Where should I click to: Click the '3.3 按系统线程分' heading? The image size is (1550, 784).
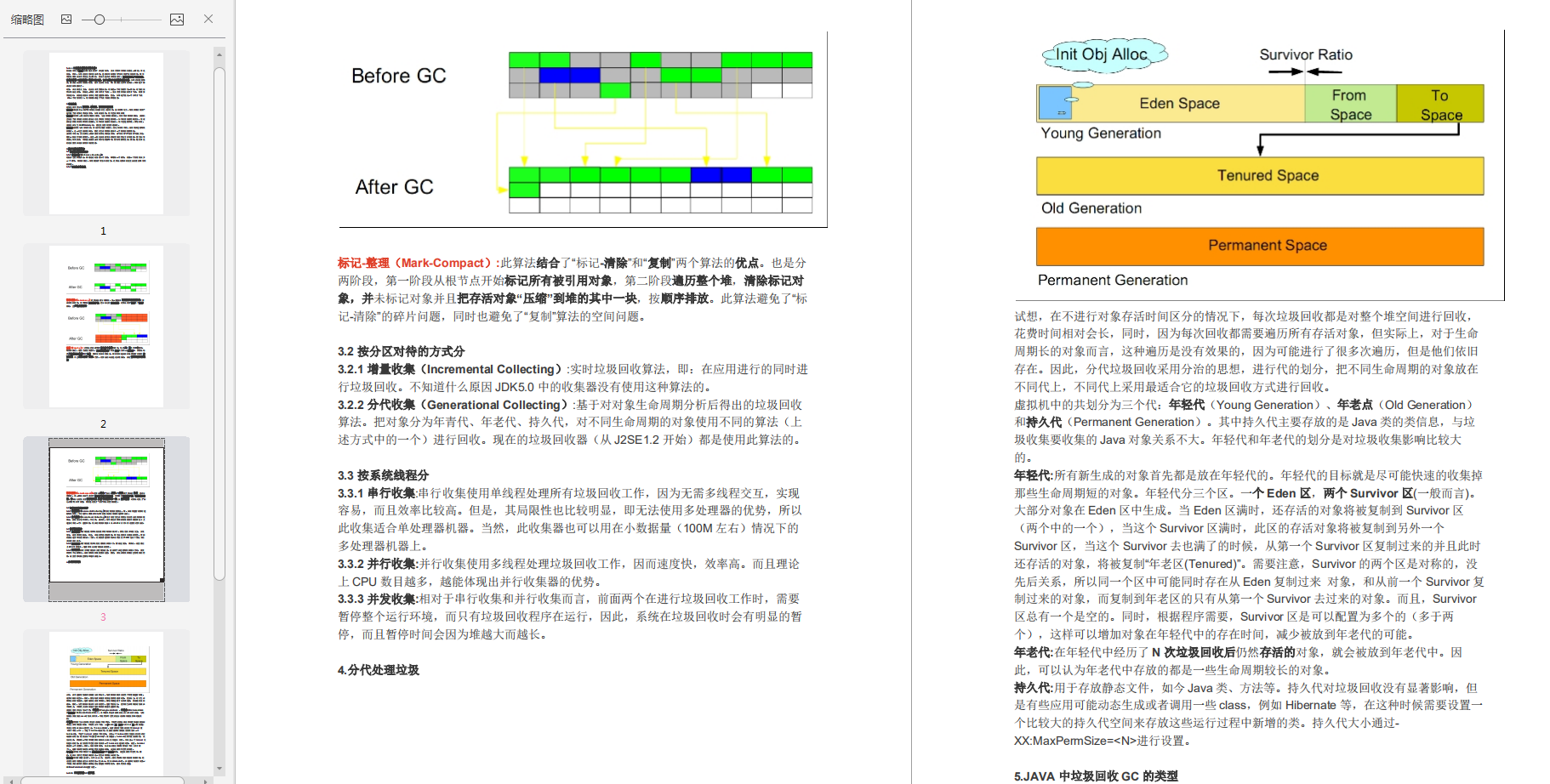pyautogui.click(x=383, y=475)
